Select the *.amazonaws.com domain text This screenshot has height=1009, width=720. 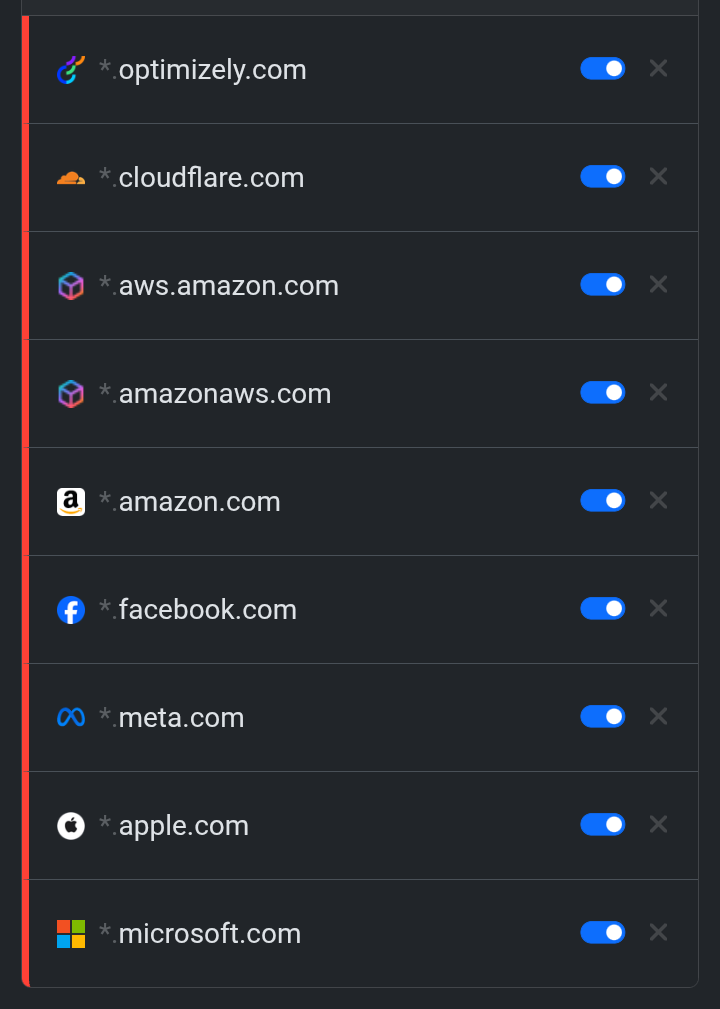(x=215, y=394)
